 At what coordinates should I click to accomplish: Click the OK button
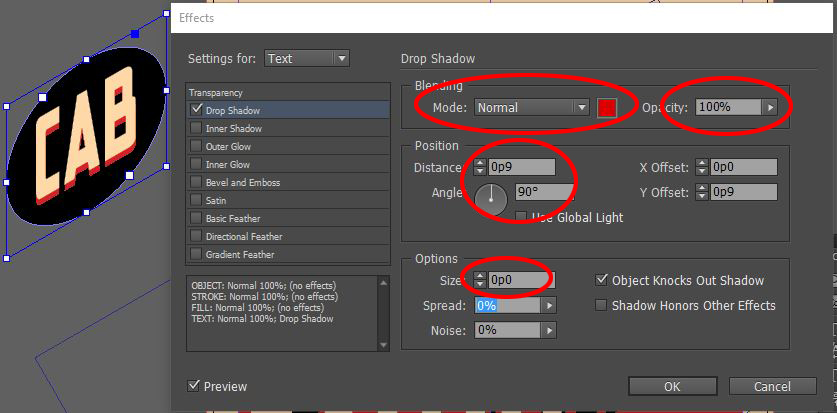672,386
